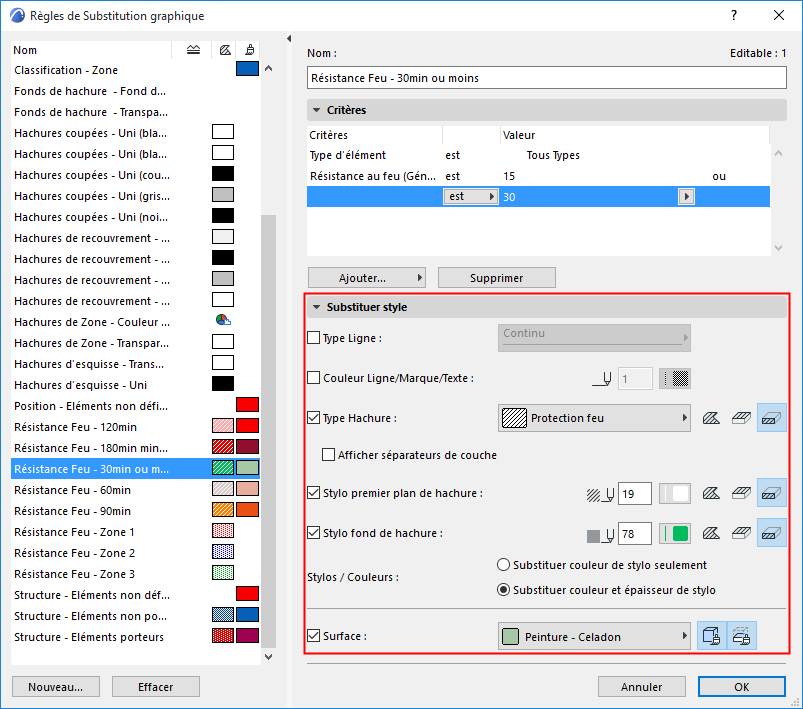This screenshot has width=803, height=709.
Task: Click the Nouveau... button
Action: [x=56, y=686]
